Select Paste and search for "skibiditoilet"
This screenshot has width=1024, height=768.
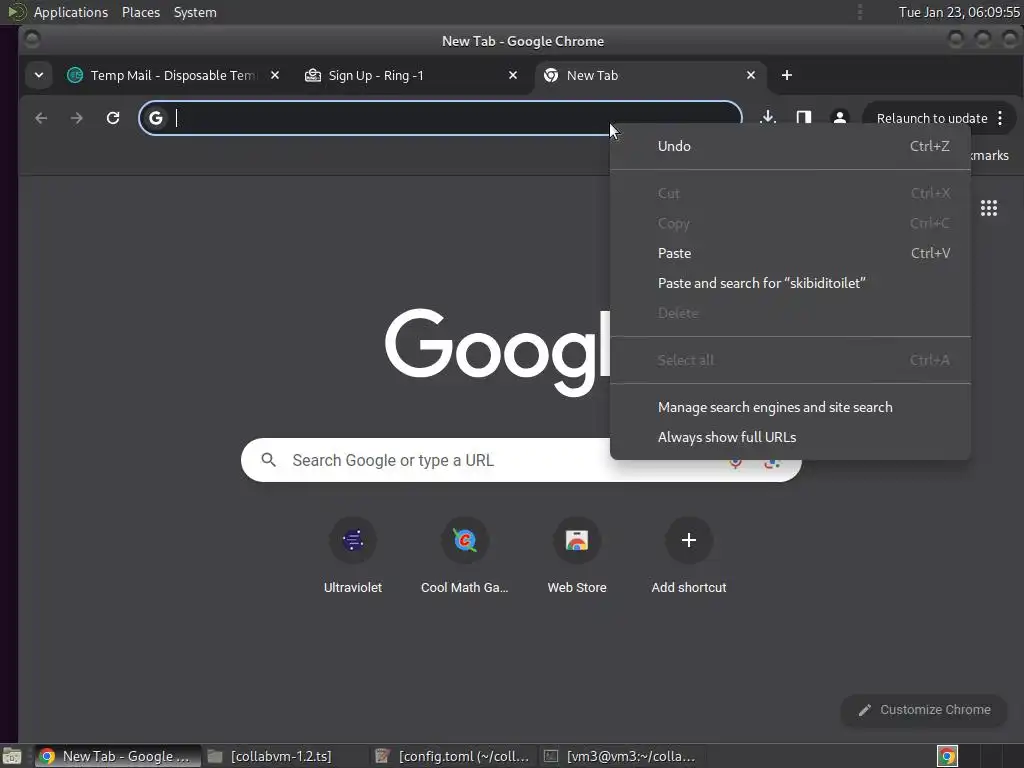click(790, 283)
